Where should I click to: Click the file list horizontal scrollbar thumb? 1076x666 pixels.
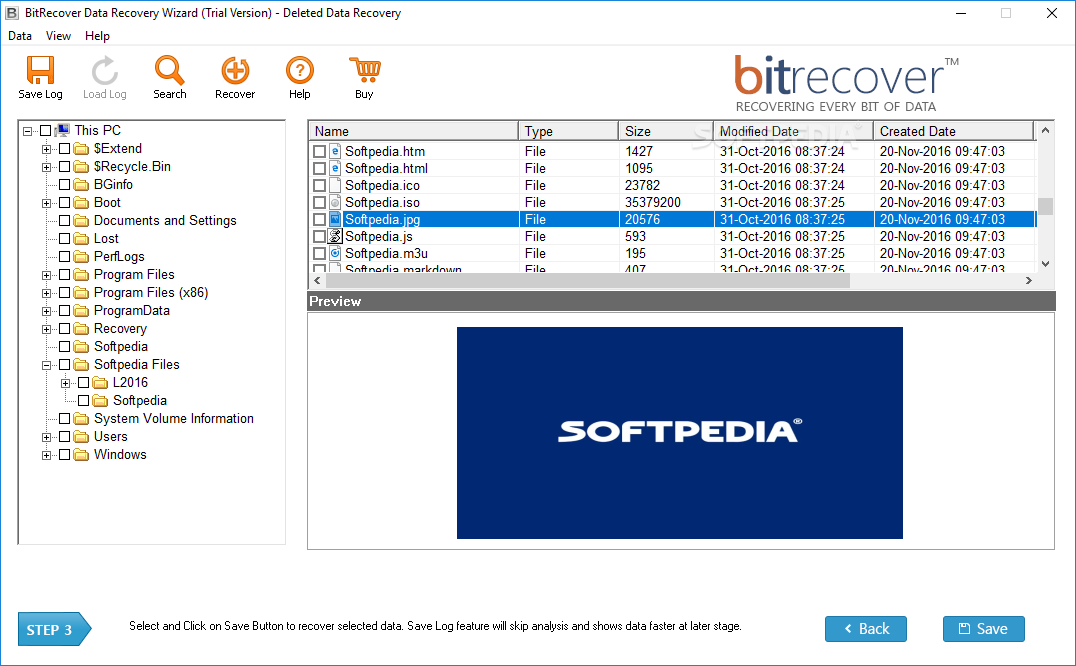(587, 281)
